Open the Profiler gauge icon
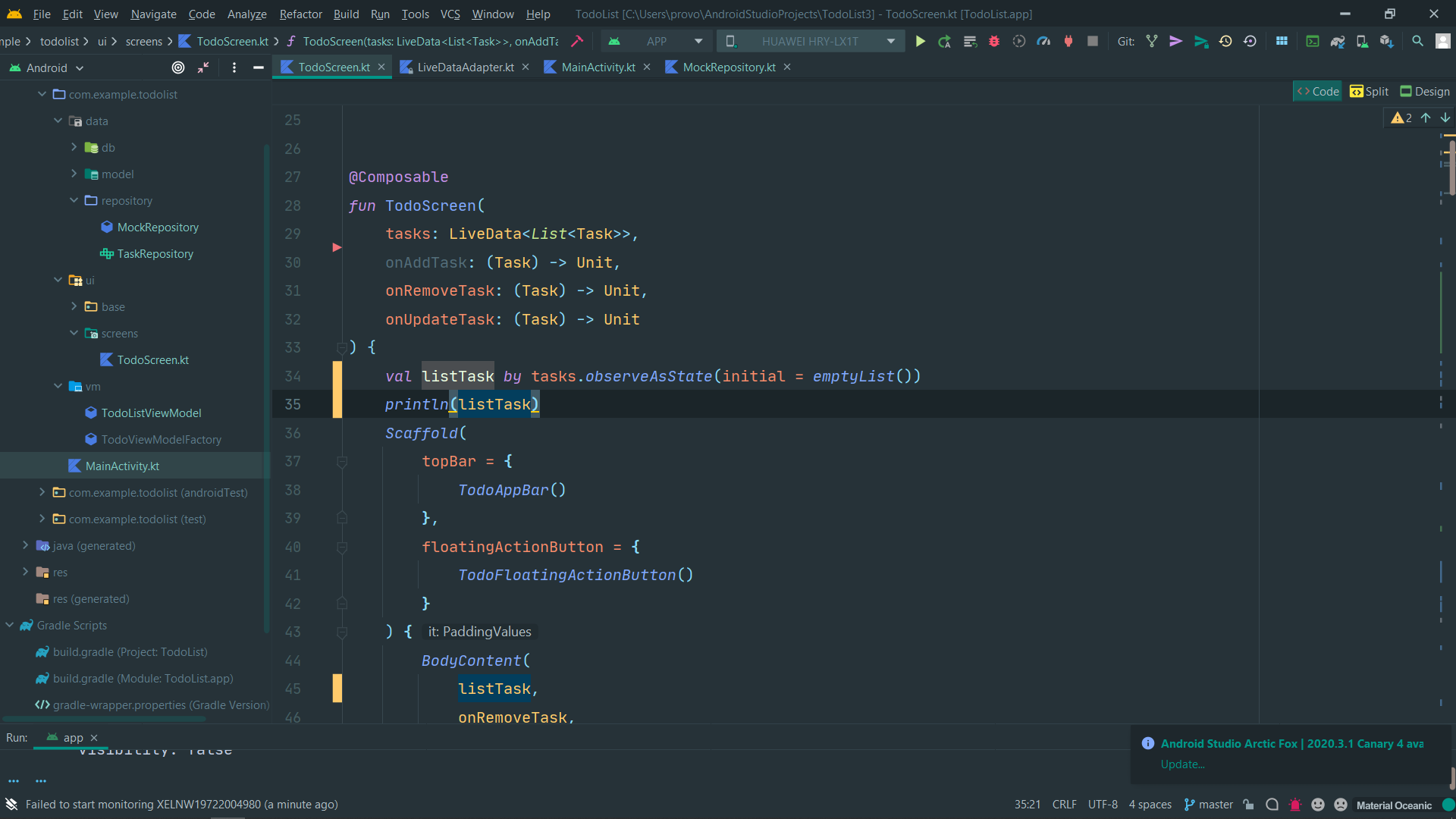This screenshot has height=819, width=1456. (1043, 42)
